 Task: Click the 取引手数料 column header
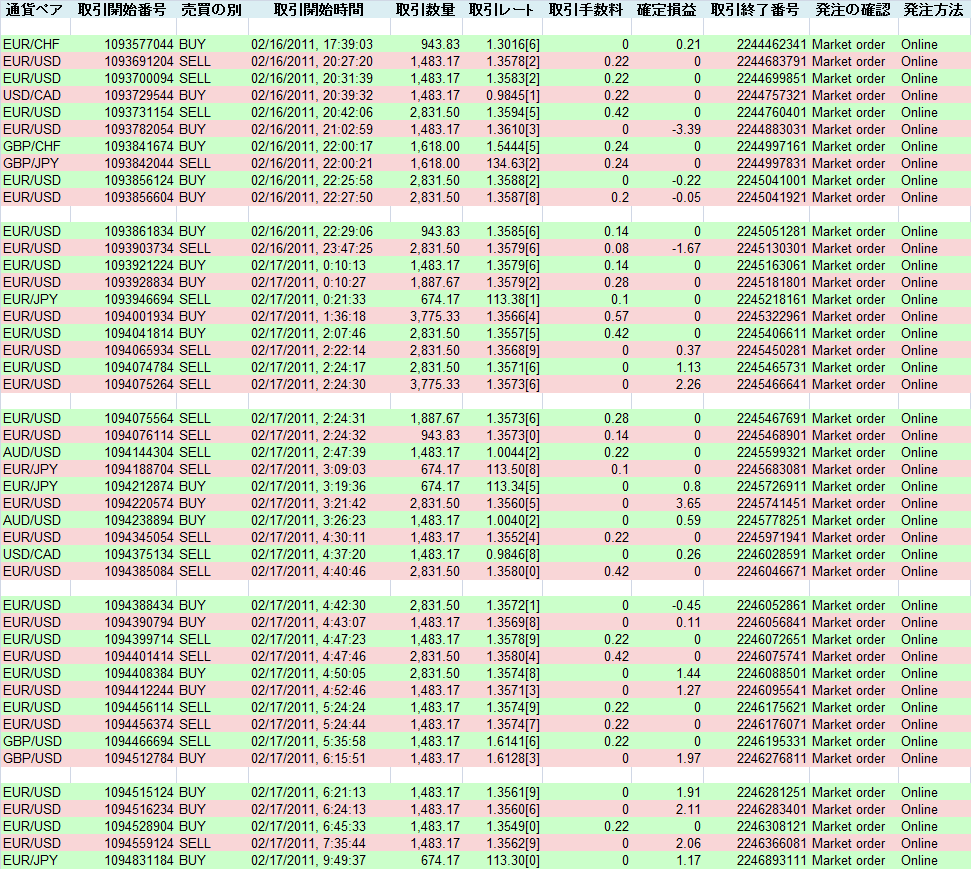589,10
